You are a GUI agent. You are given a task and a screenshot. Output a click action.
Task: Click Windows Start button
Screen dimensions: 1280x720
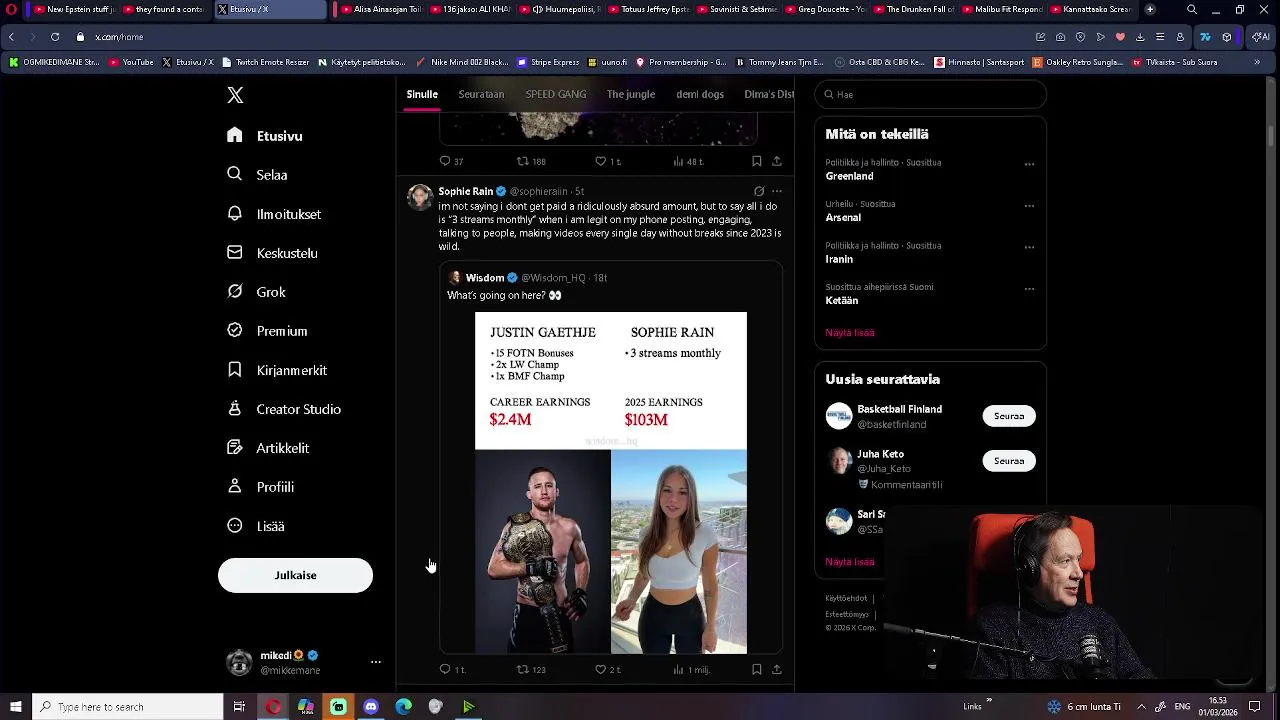pyautogui.click(x=16, y=707)
